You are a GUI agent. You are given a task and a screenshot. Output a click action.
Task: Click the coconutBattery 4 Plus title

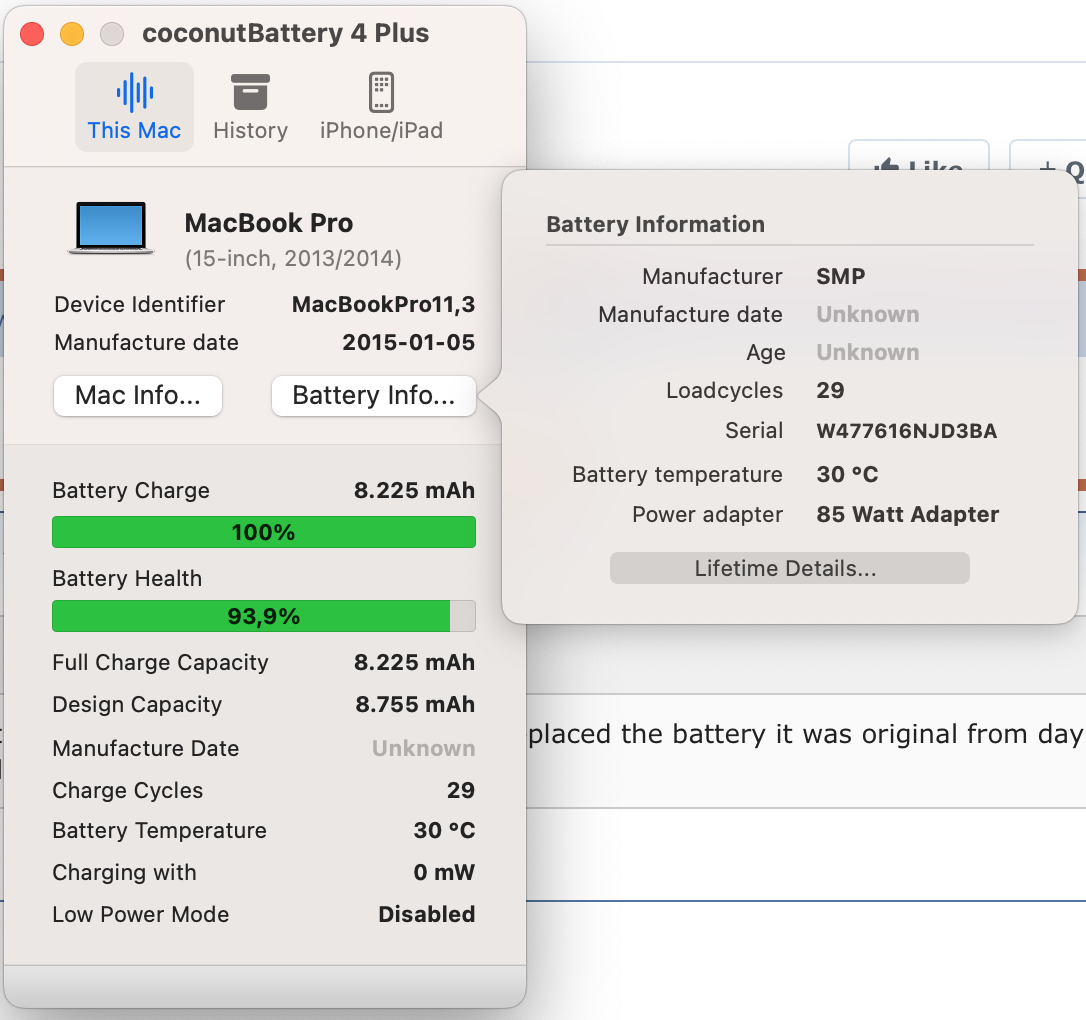(286, 34)
